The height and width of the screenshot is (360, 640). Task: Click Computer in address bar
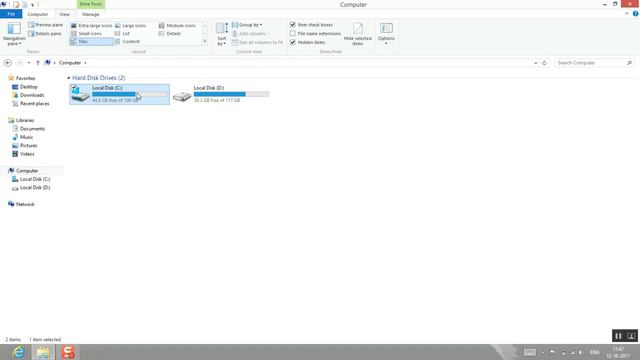coord(70,63)
